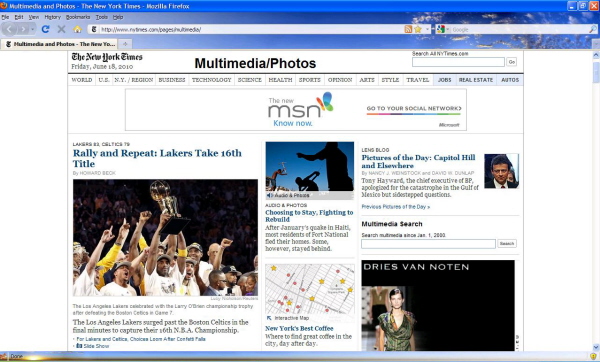Open the Edit menu

click(19, 17)
